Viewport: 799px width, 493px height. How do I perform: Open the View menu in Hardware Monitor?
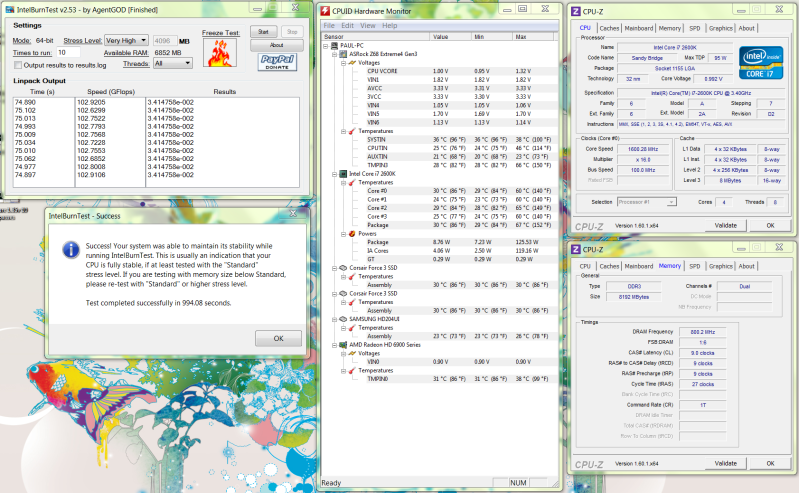367,25
